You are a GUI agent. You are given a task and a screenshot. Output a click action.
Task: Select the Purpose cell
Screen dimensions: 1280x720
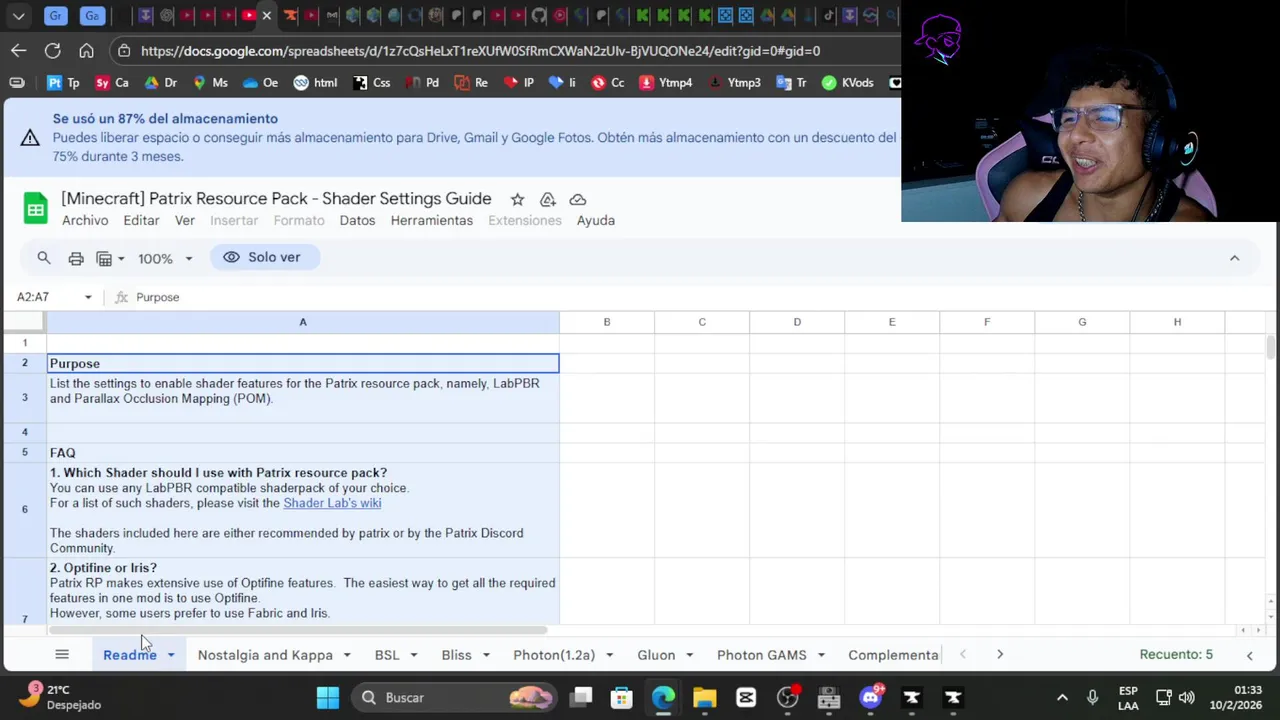click(303, 363)
